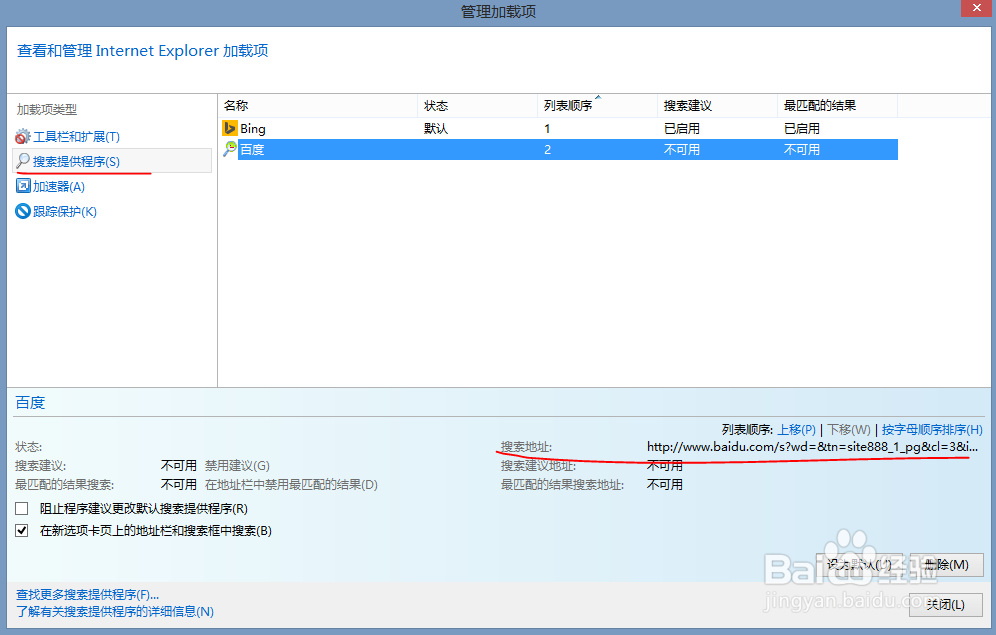Click the toolbars and extensions gear icon
This screenshot has height=635, width=996.
[22, 137]
